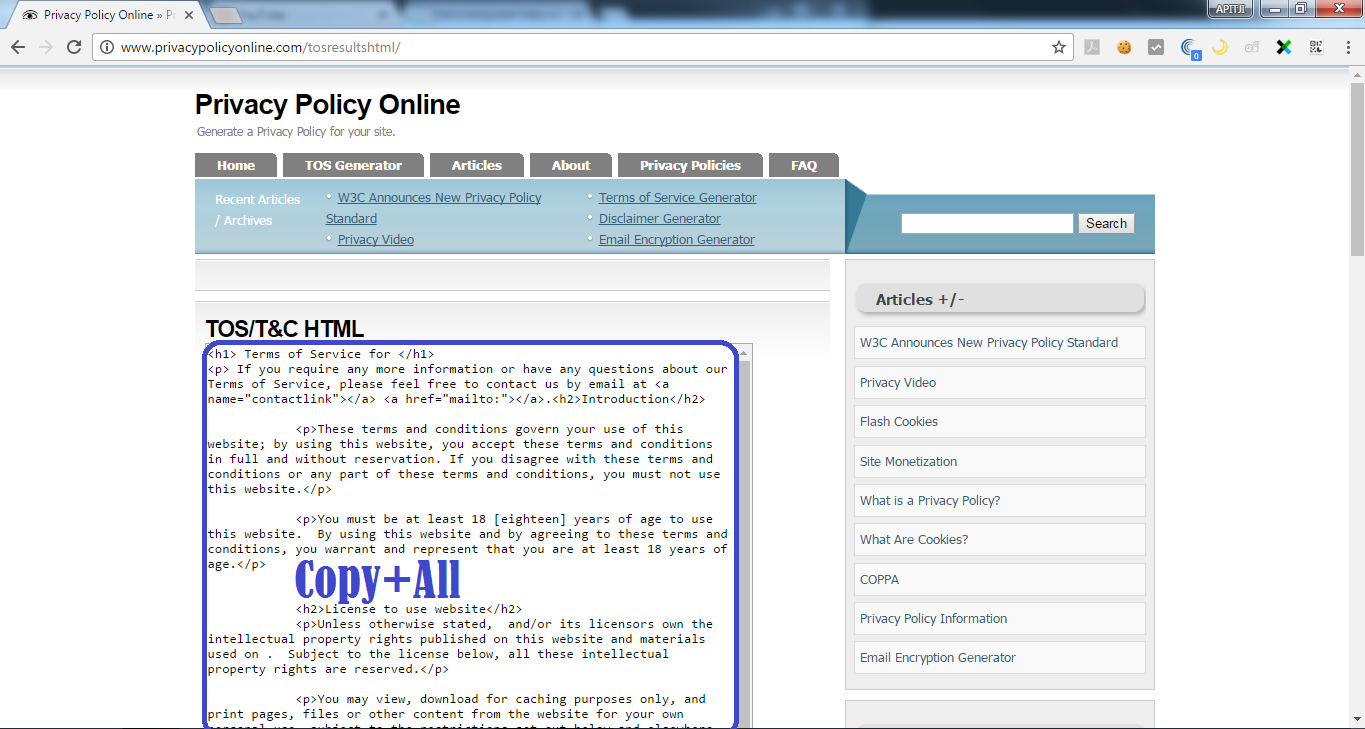Go back using the browser back arrow

18,47
